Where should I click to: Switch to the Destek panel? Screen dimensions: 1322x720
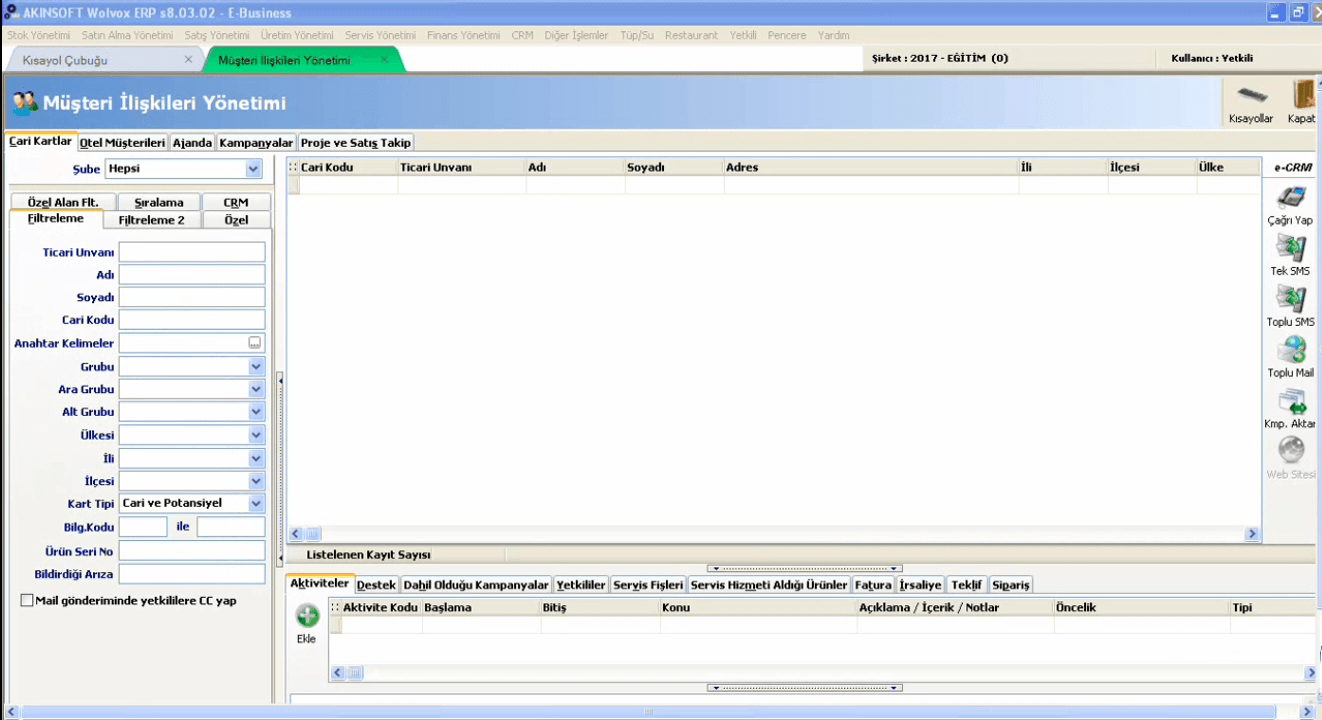click(377, 584)
